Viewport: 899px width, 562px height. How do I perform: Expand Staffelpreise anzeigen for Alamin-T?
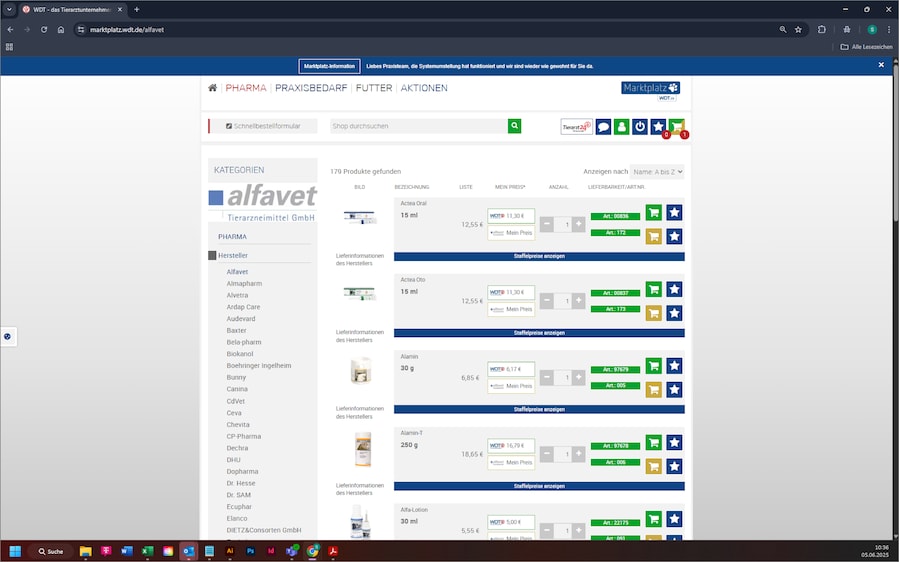pyautogui.click(x=539, y=486)
